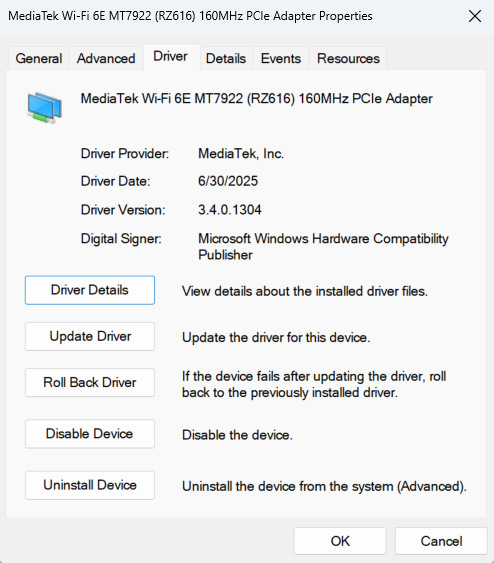This screenshot has height=563, width=494.
Task: Click the Uninstall Device button
Action: (x=90, y=485)
